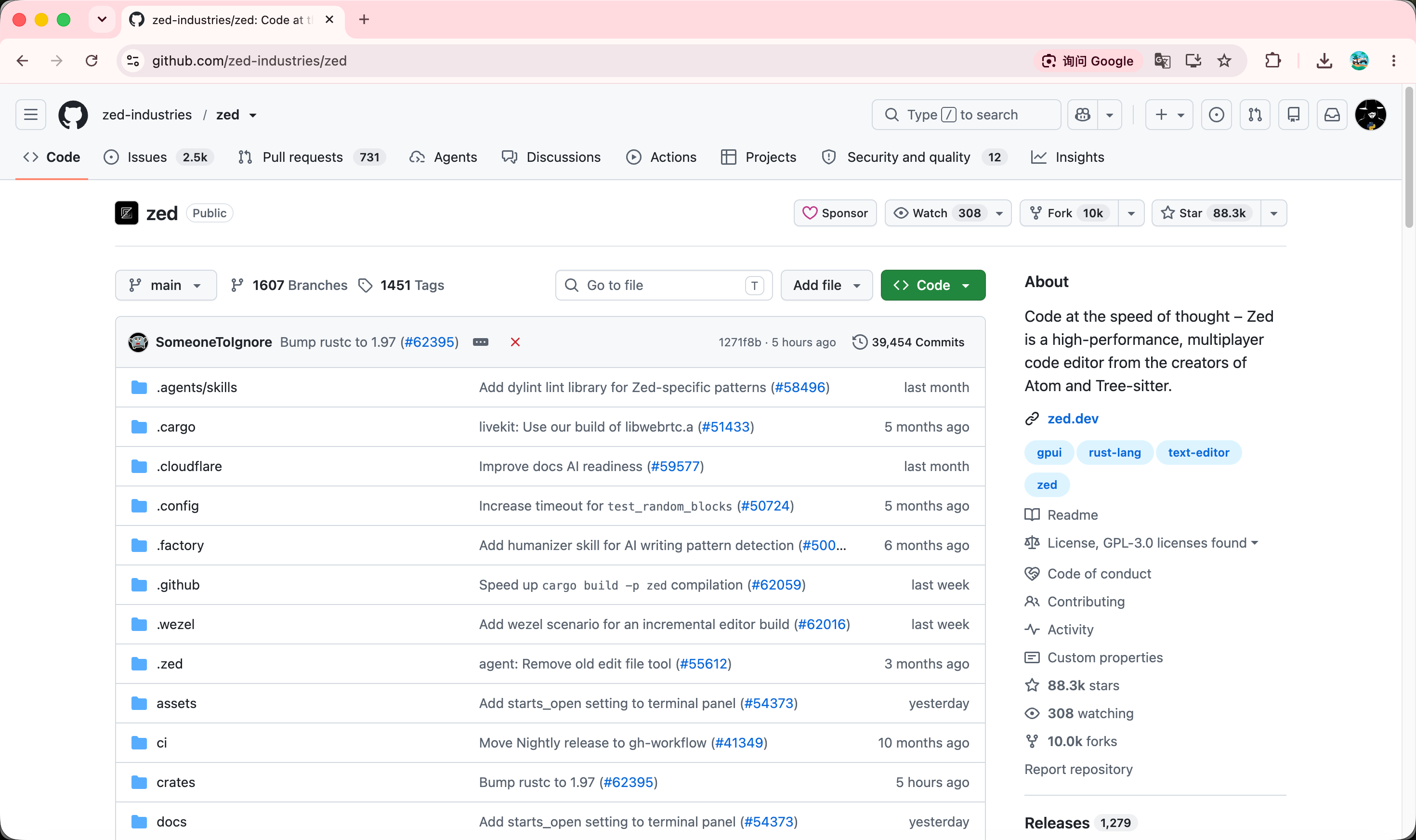Open the .agents/skills folder
The image size is (1416, 840).
197,387
